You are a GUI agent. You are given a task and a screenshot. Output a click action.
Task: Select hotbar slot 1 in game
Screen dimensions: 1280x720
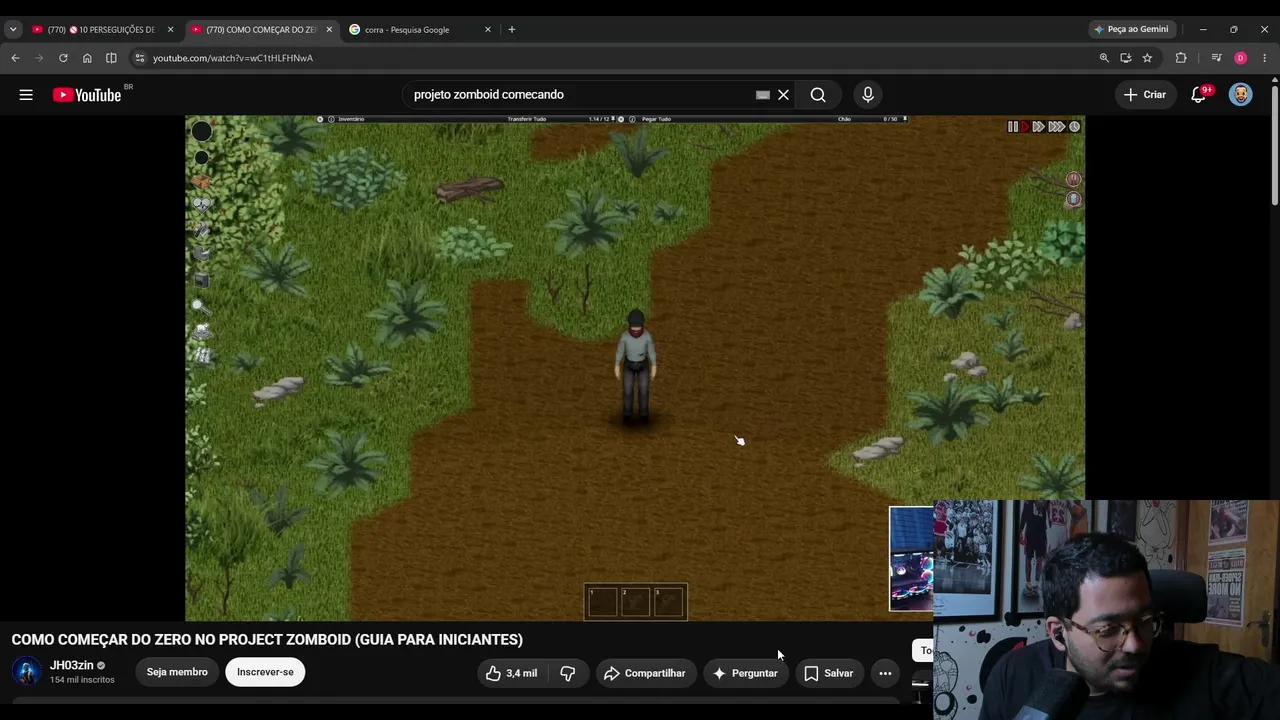click(x=602, y=602)
